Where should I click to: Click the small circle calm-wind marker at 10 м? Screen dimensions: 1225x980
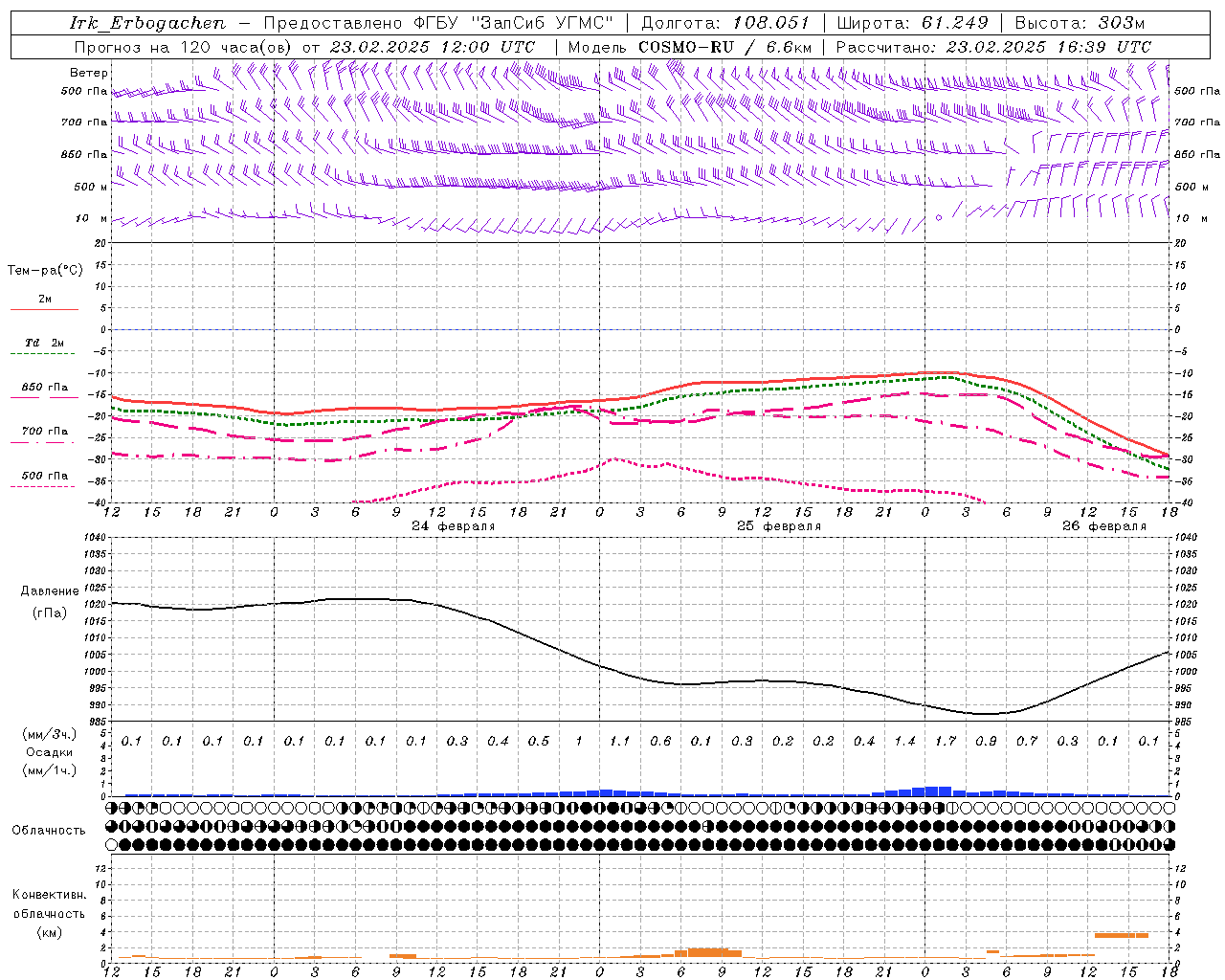(x=939, y=217)
